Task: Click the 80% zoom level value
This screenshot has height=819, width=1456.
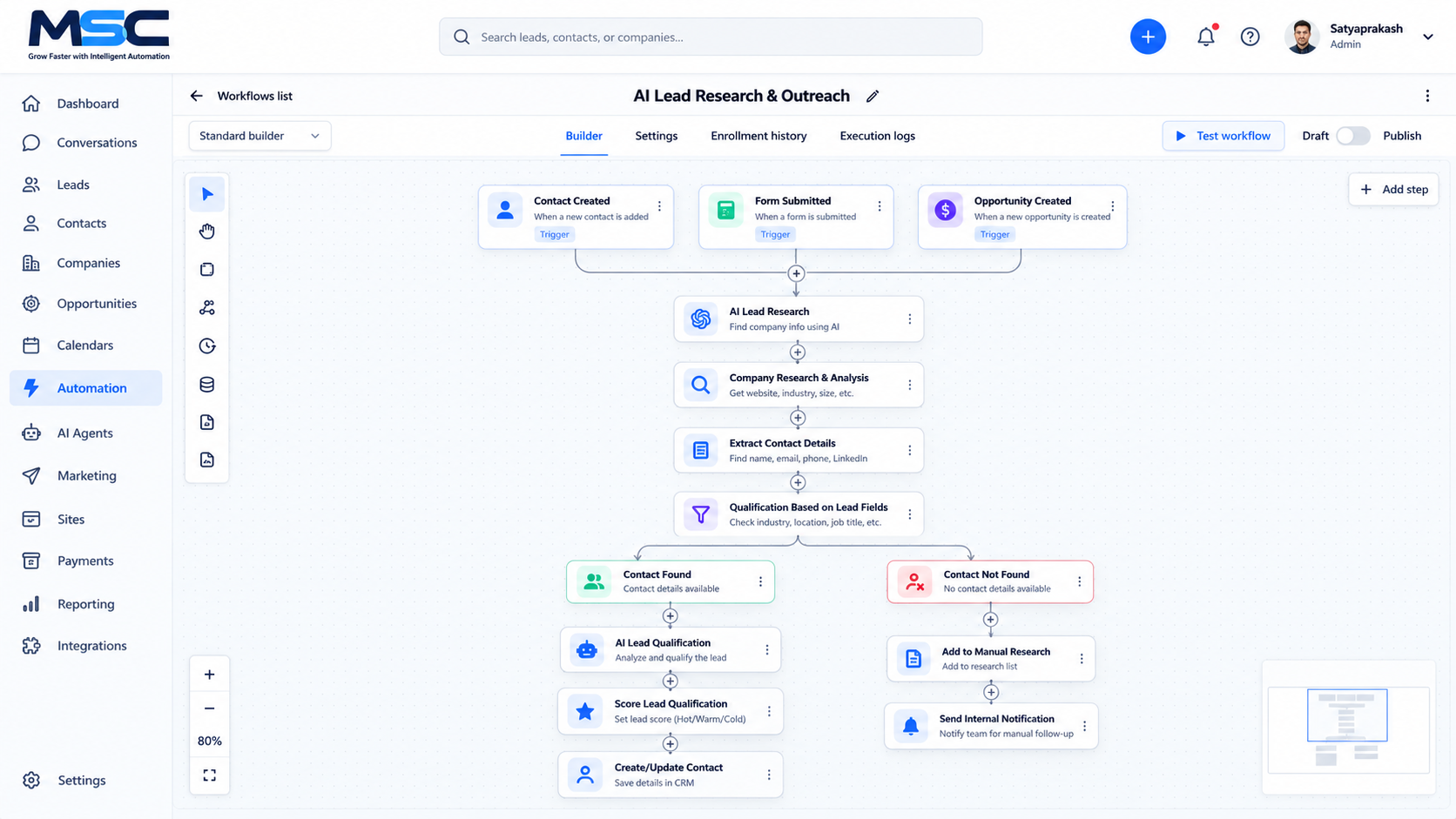Action: (x=210, y=742)
